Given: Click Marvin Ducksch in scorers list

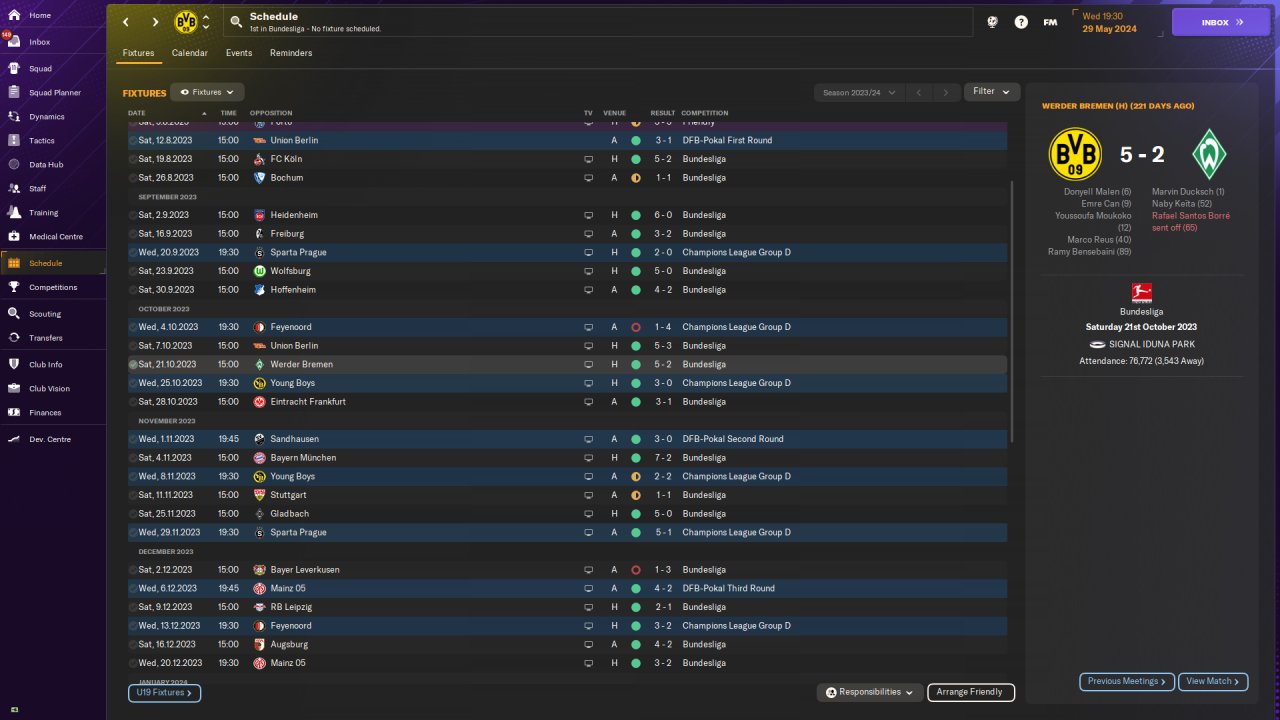Looking at the screenshot, I should pyautogui.click(x=1188, y=192).
